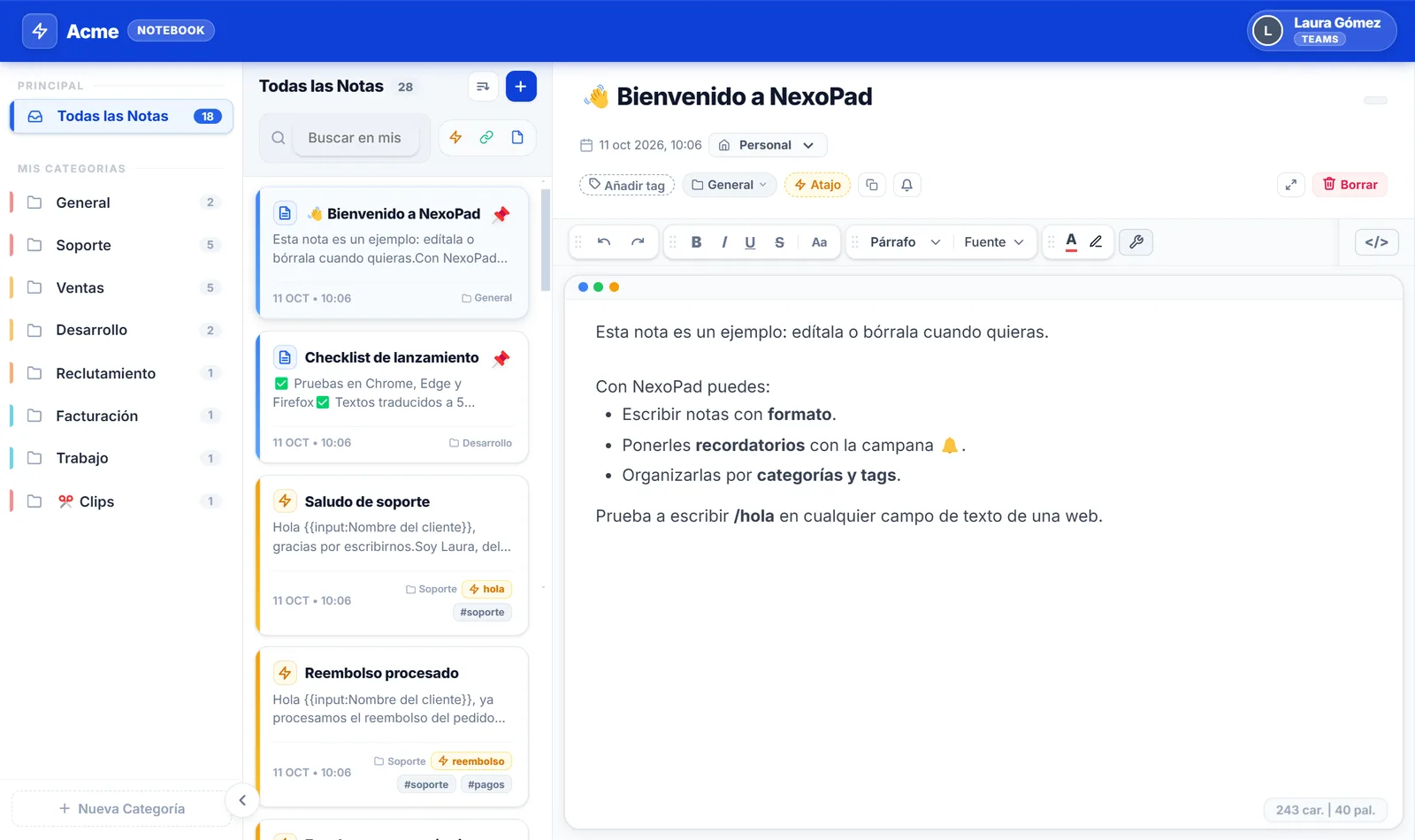The image size is (1415, 840).
Task: Apply underline formatting
Action: pyautogui.click(x=750, y=242)
